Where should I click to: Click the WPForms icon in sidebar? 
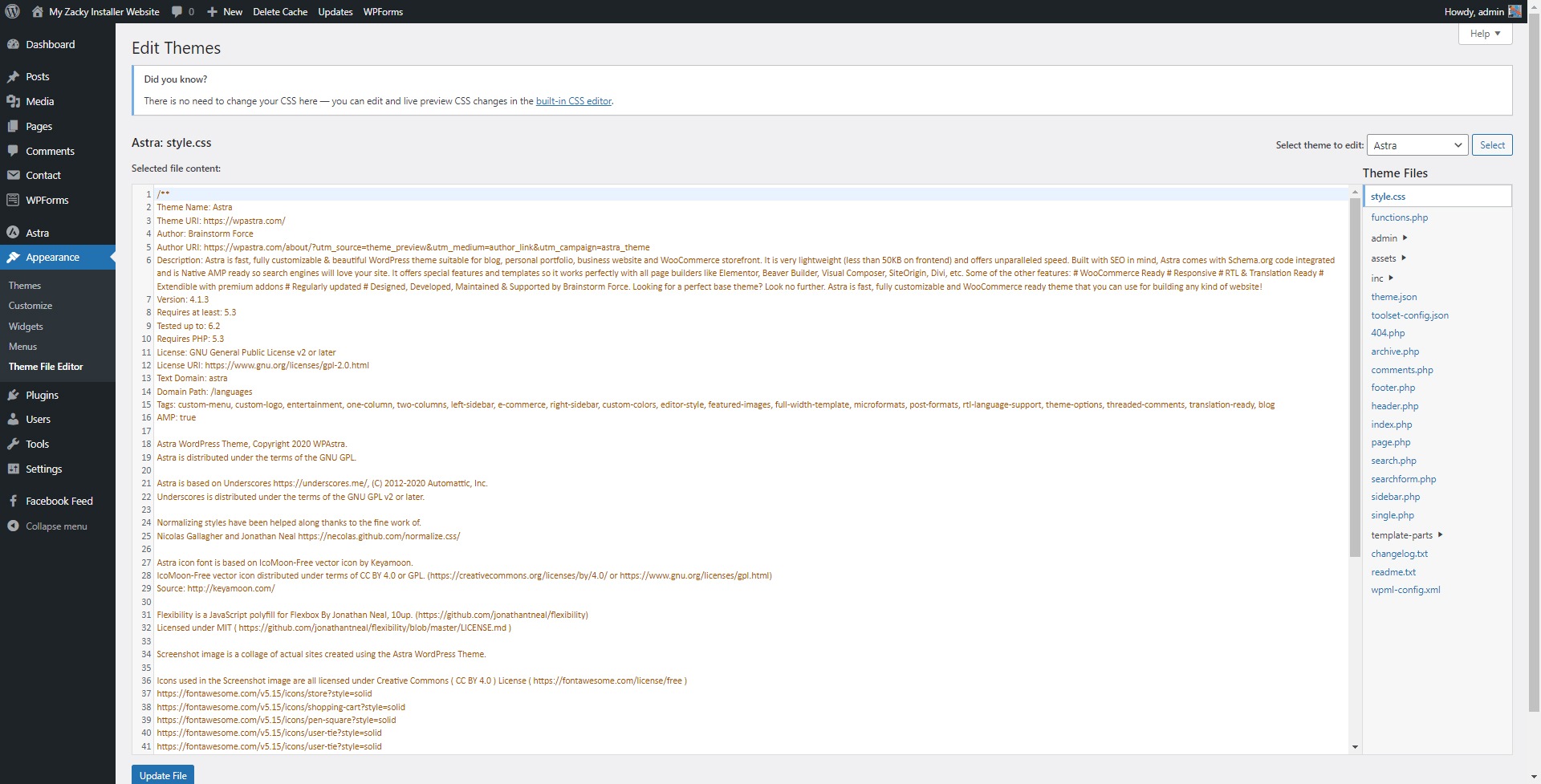[13, 200]
